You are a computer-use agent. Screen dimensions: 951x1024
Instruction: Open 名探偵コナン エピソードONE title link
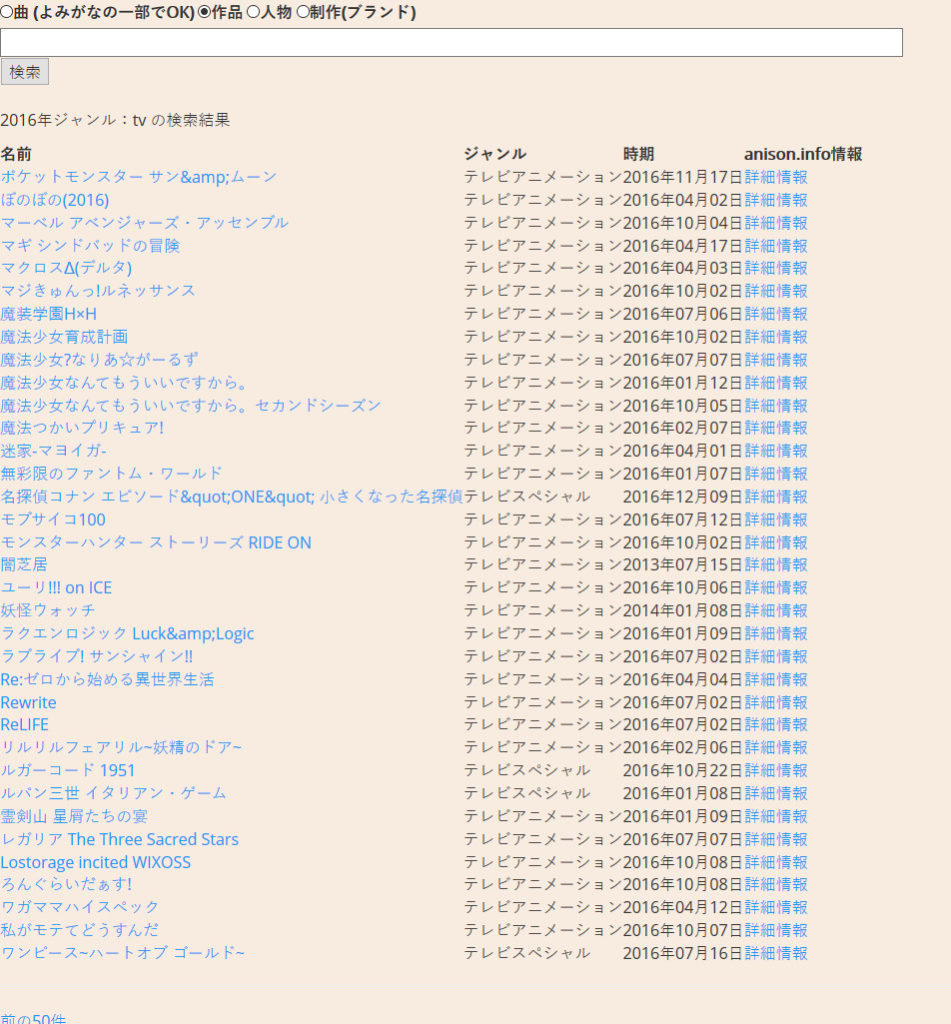232,497
